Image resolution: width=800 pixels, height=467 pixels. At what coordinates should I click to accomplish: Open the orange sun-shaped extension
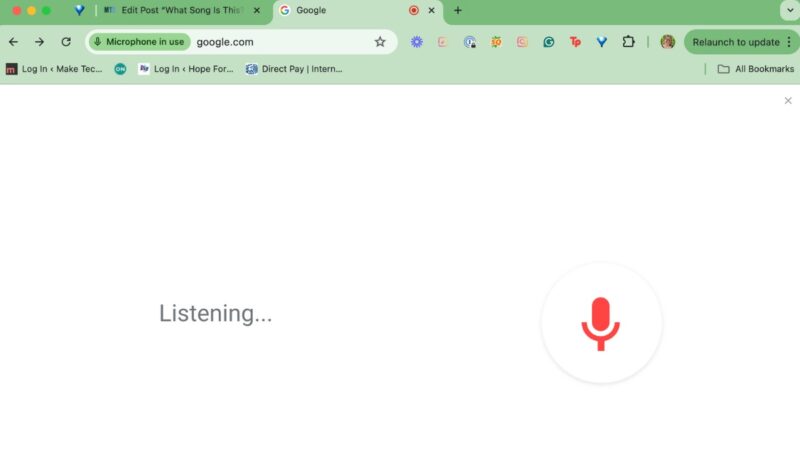point(496,42)
